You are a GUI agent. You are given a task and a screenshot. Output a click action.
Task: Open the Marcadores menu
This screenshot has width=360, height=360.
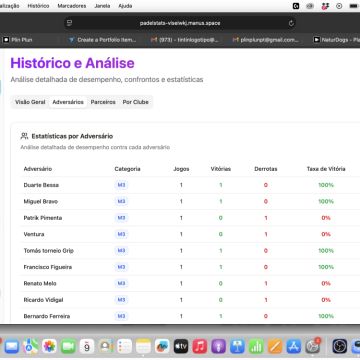point(72,6)
